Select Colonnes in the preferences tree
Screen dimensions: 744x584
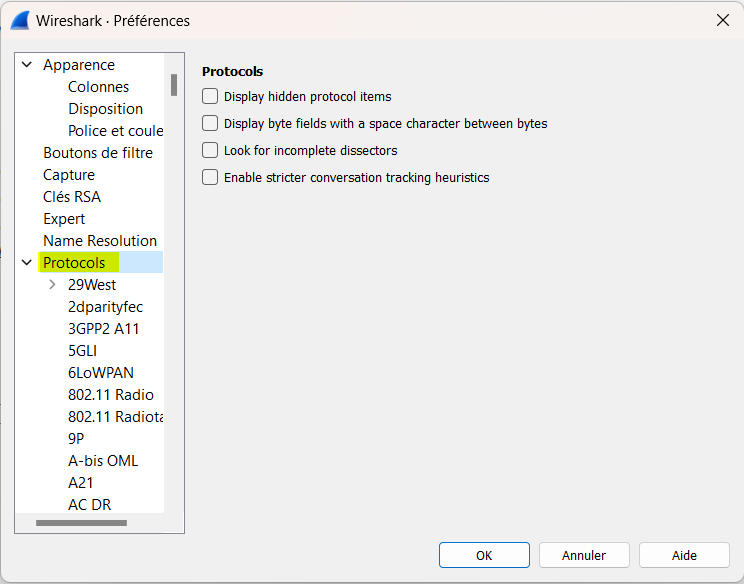[98, 87]
